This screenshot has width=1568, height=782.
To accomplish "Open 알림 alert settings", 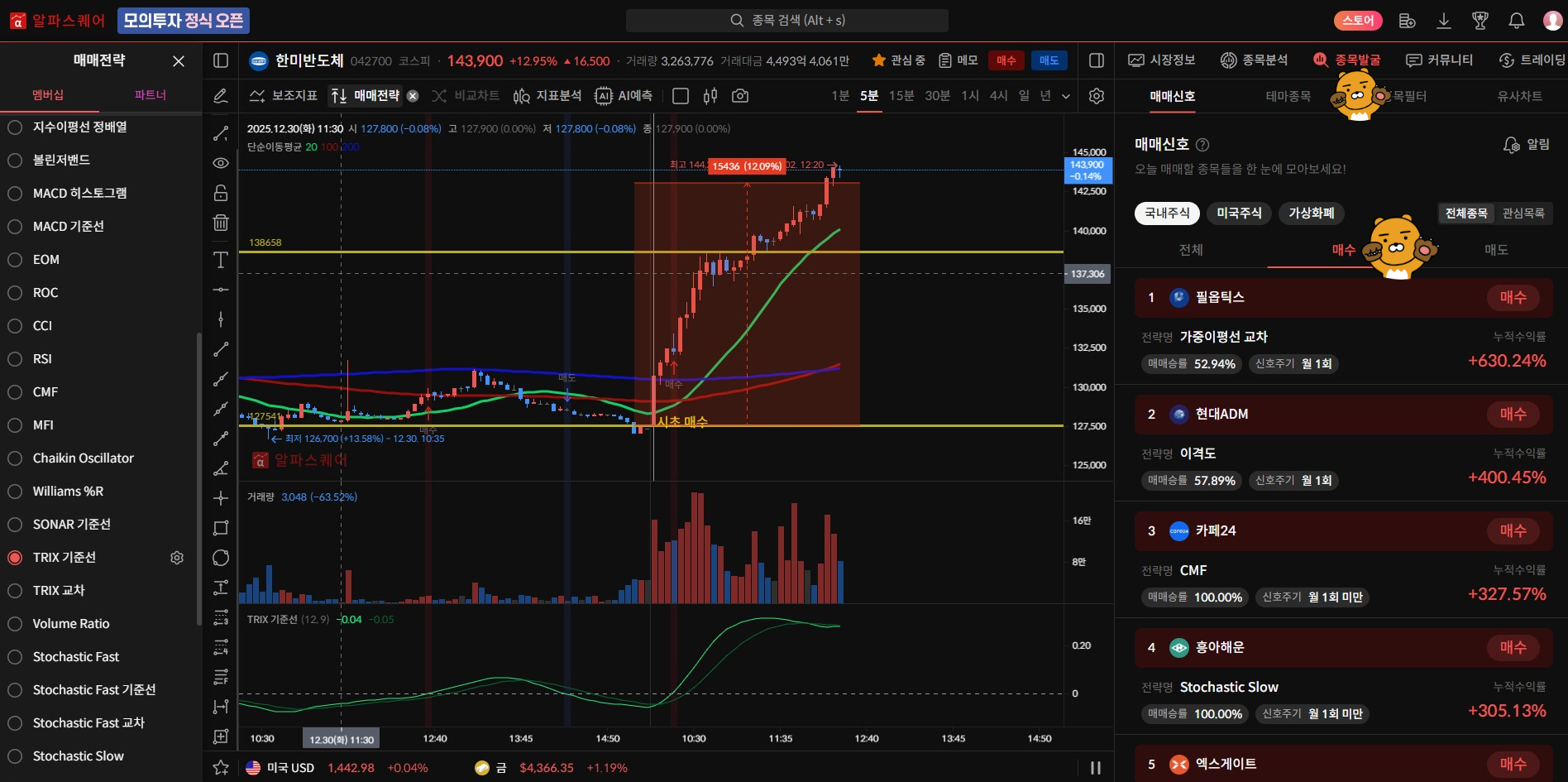I will [x=1527, y=145].
